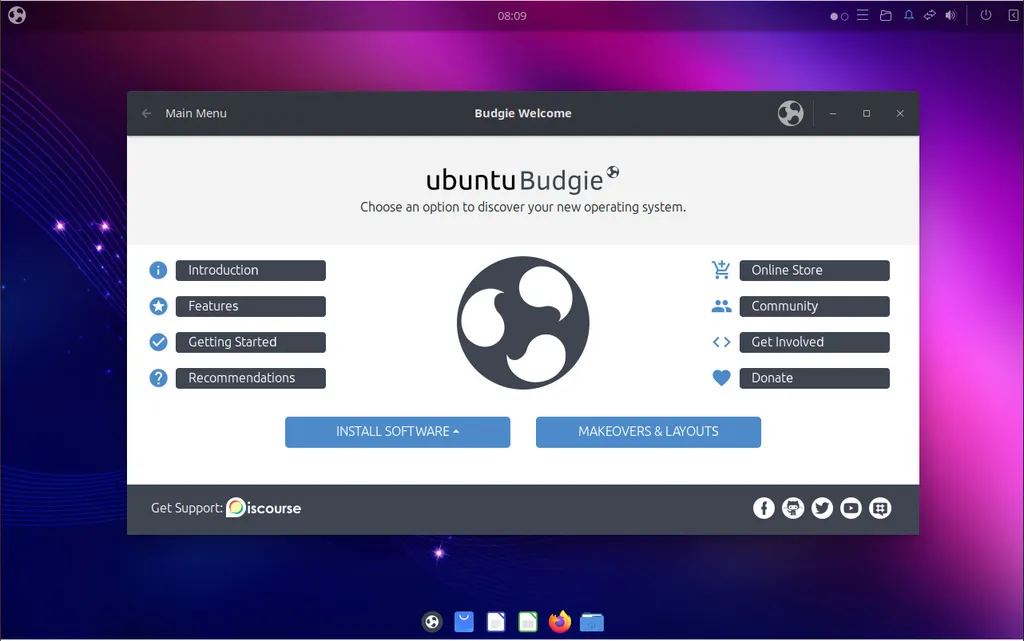Toggle the Raven sidebar panel arrow
The height and width of the screenshot is (641, 1024).
click(1012, 16)
